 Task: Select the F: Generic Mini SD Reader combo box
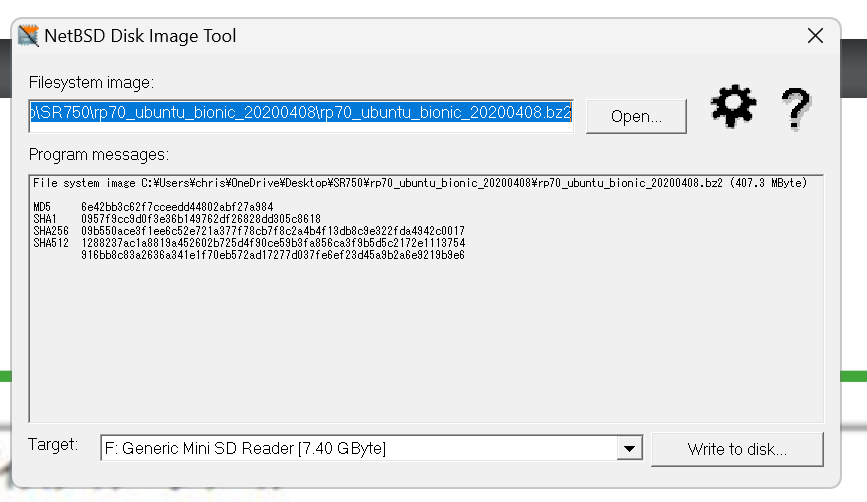click(x=372, y=448)
